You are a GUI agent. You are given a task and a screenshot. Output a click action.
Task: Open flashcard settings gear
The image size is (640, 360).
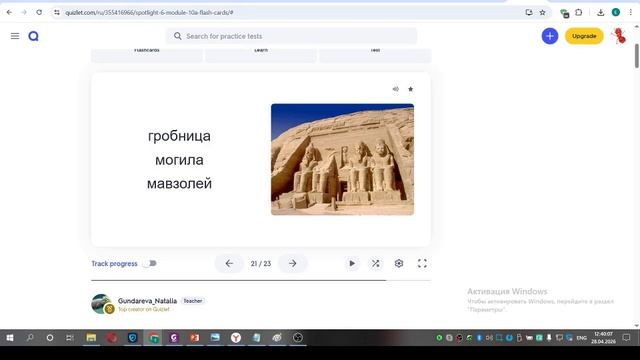pos(399,264)
